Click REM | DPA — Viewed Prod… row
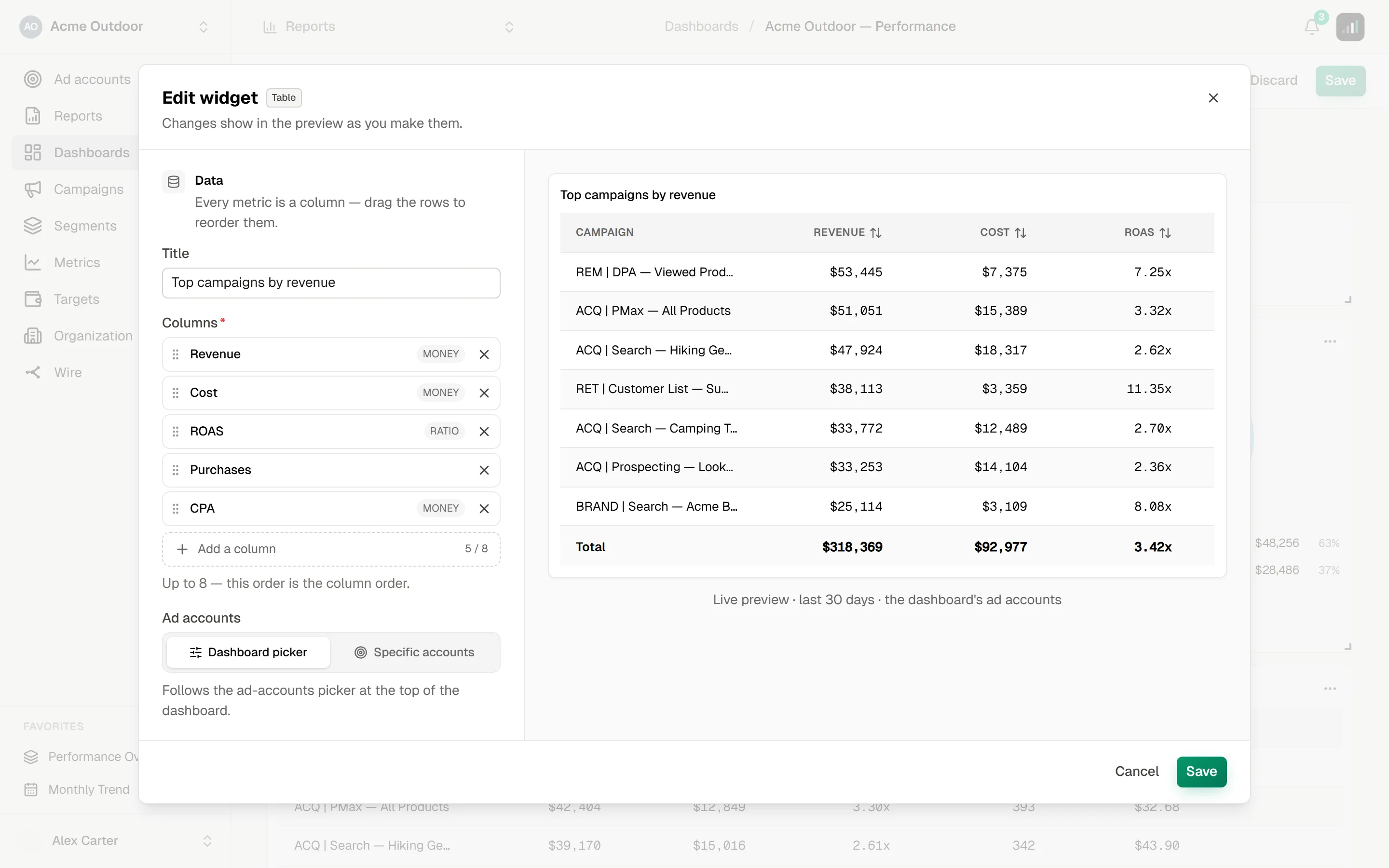Viewport: 1389px width, 868px height. coord(887,272)
